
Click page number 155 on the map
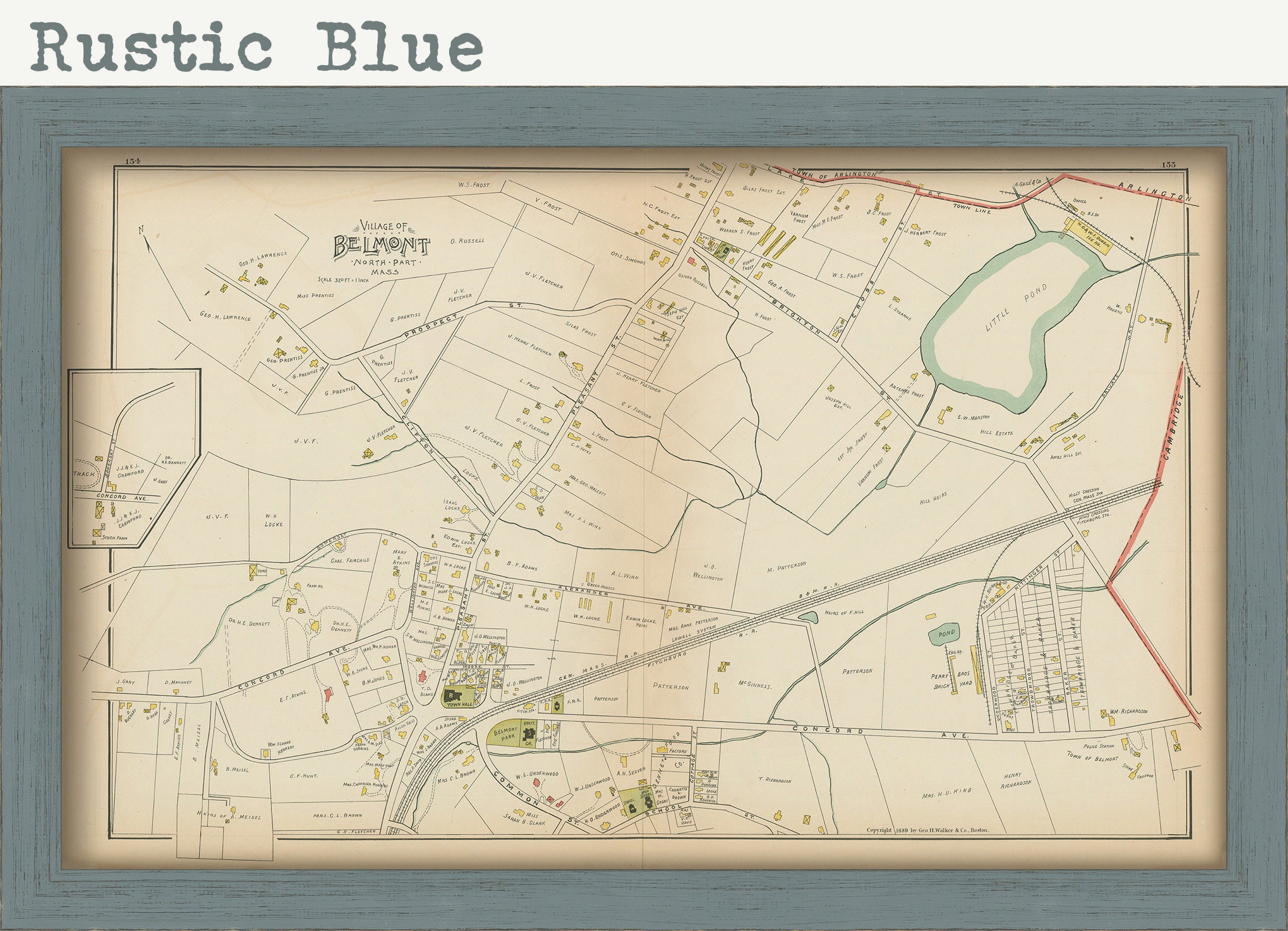click(x=1169, y=165)
